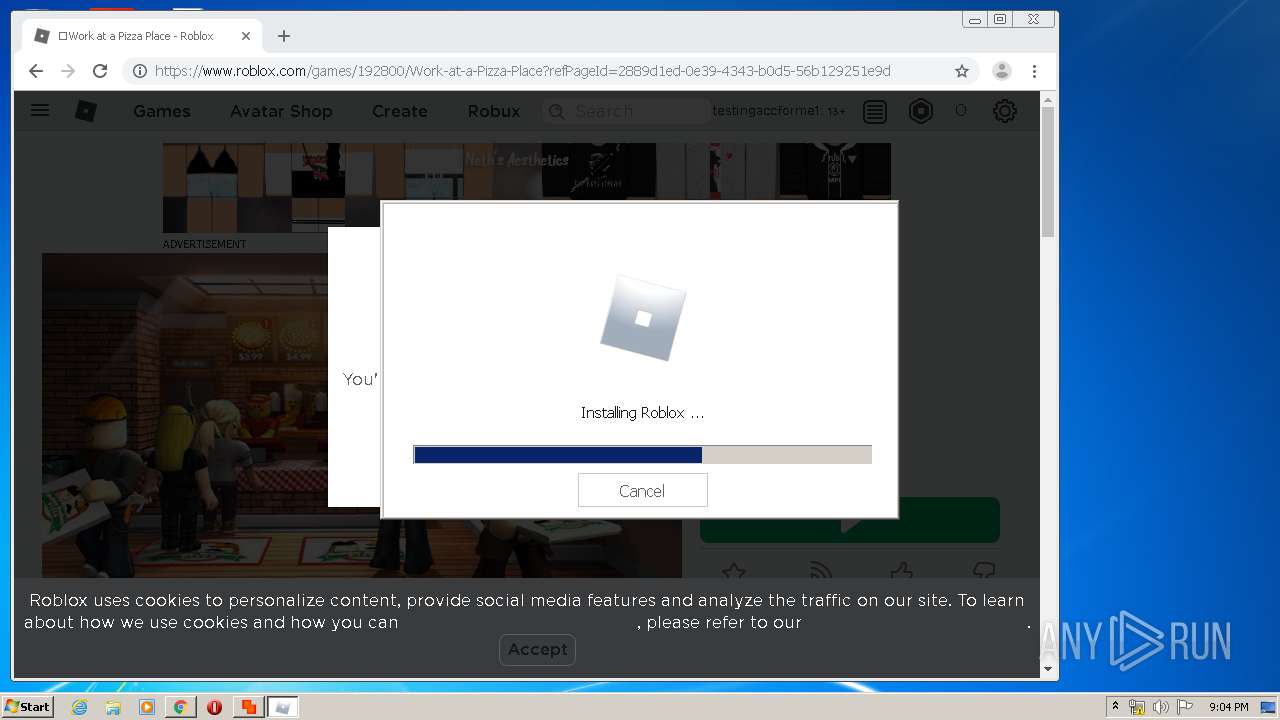Open a new Chrome tab

(x=284, y=36)
